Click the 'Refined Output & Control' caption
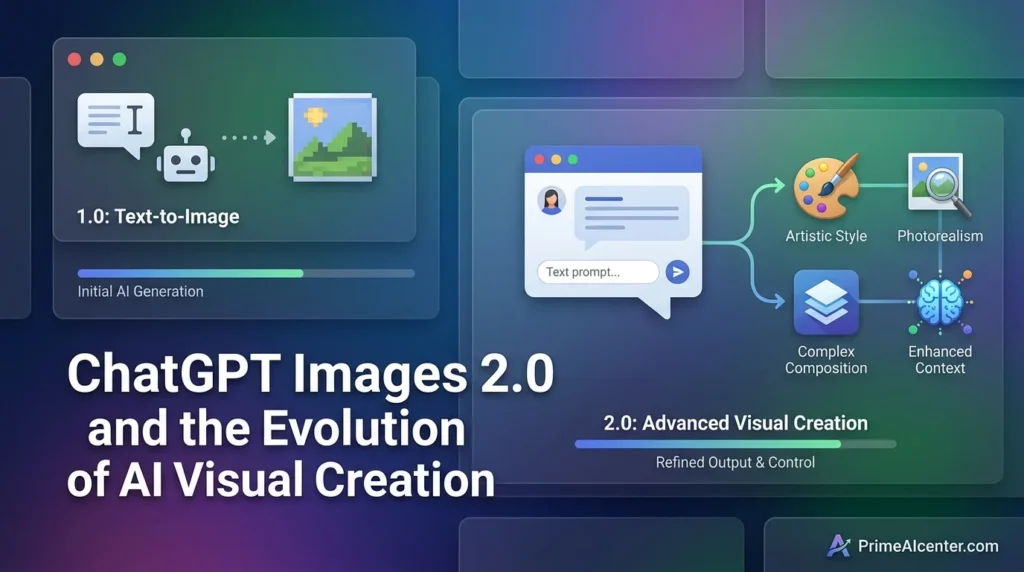The width and height of the screenshot is (1024, 572). point(735,462)
